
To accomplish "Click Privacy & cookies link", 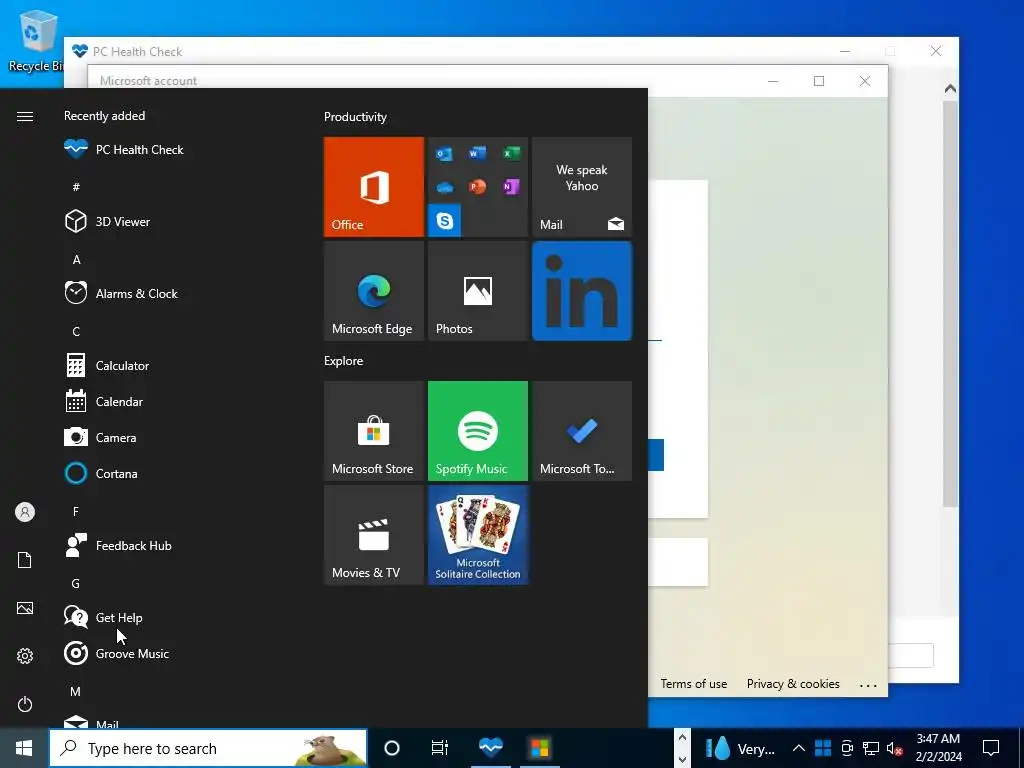I will coord(793,684).
